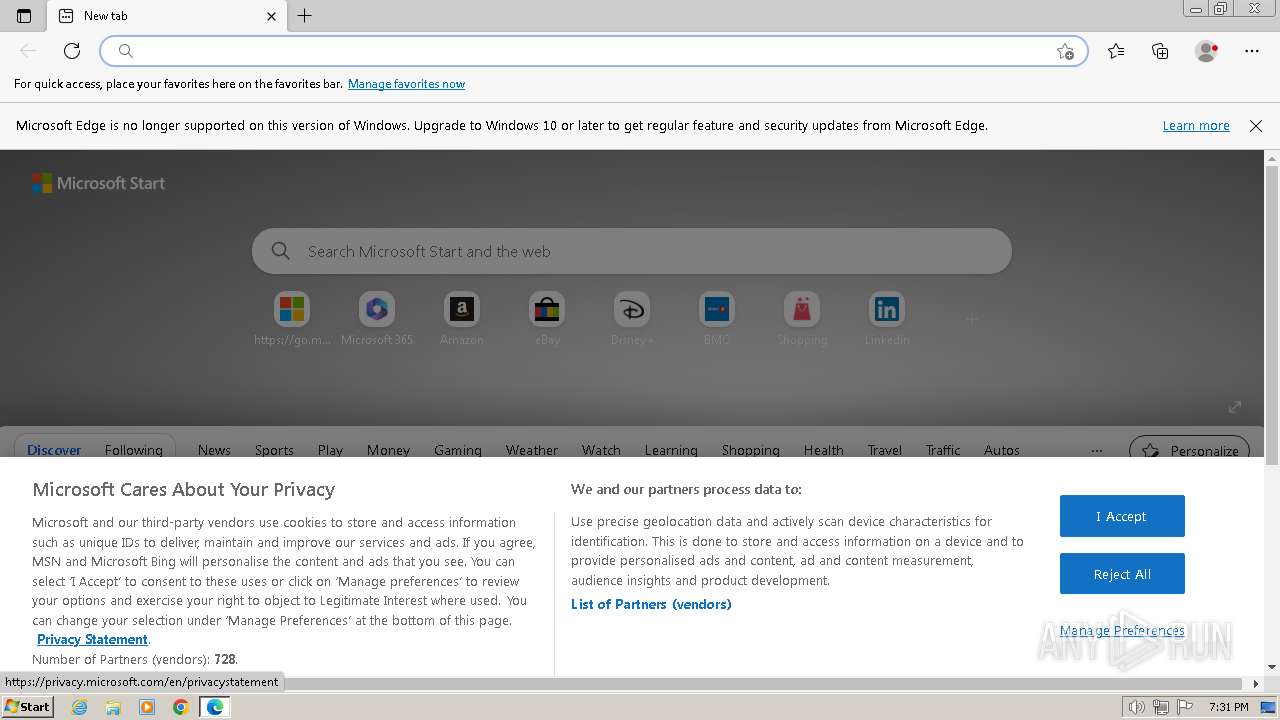Switch to the Following tab
This screenshot has height=720, width=1280.
134,450
